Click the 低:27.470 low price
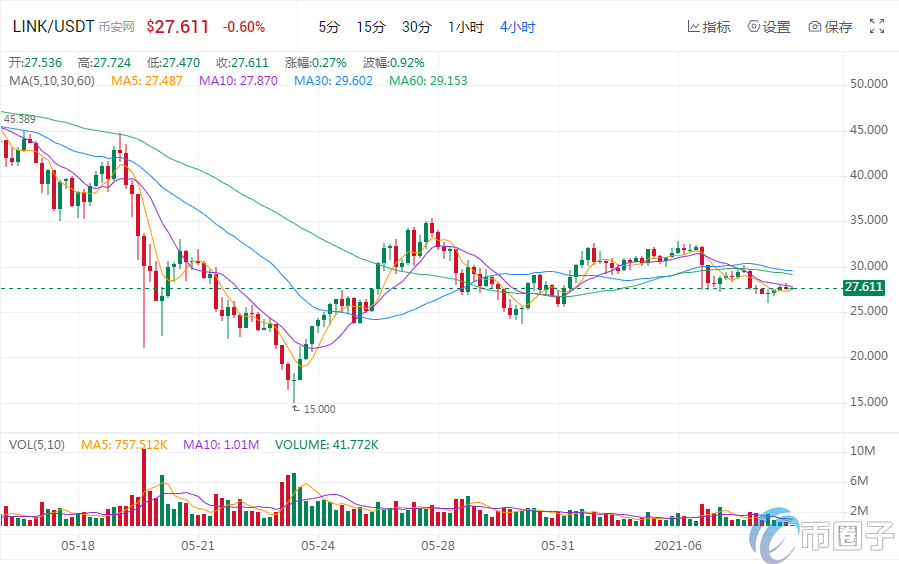 coord(173,63)
